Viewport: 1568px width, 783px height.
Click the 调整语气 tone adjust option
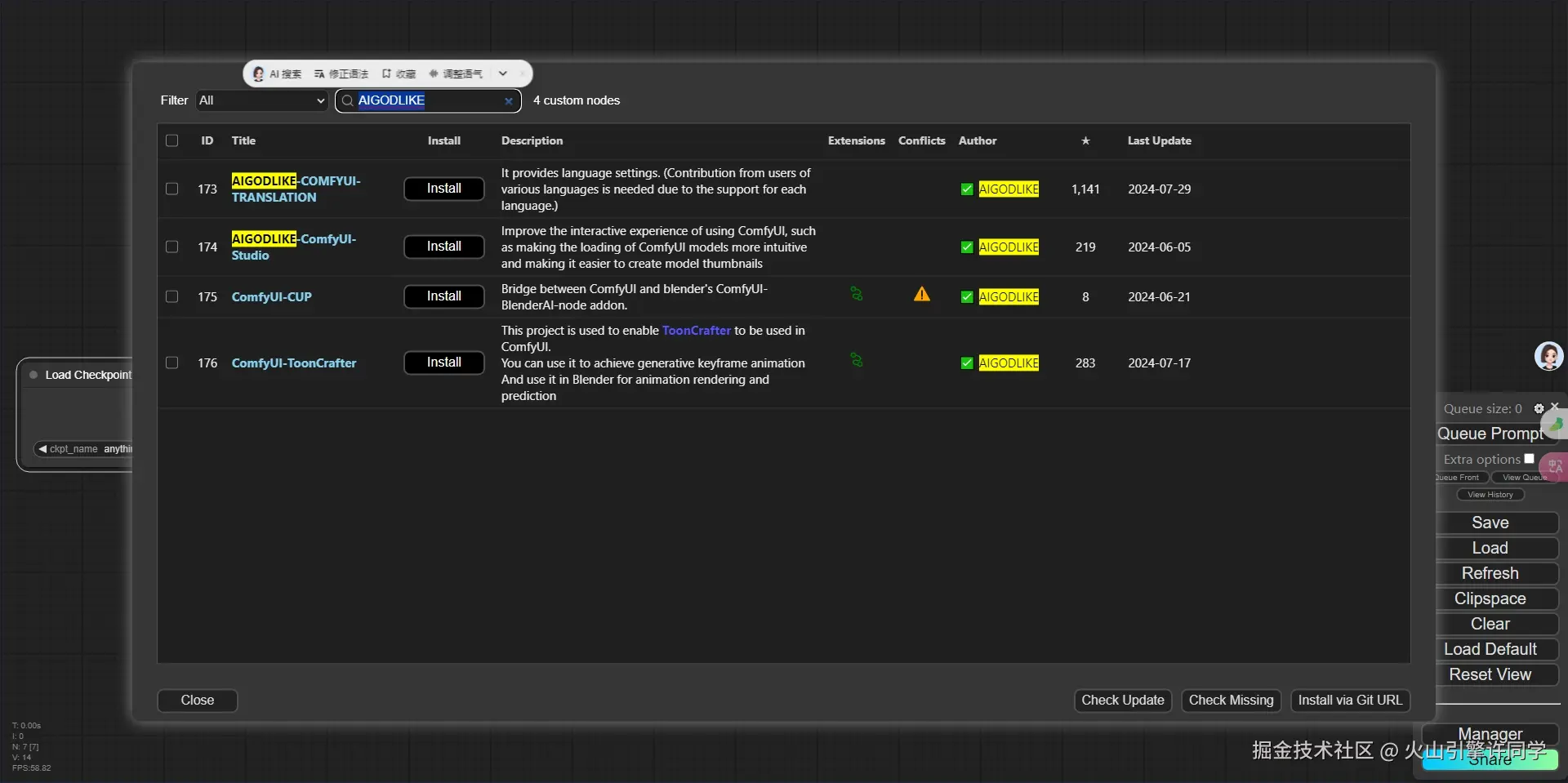coord(456,73)
